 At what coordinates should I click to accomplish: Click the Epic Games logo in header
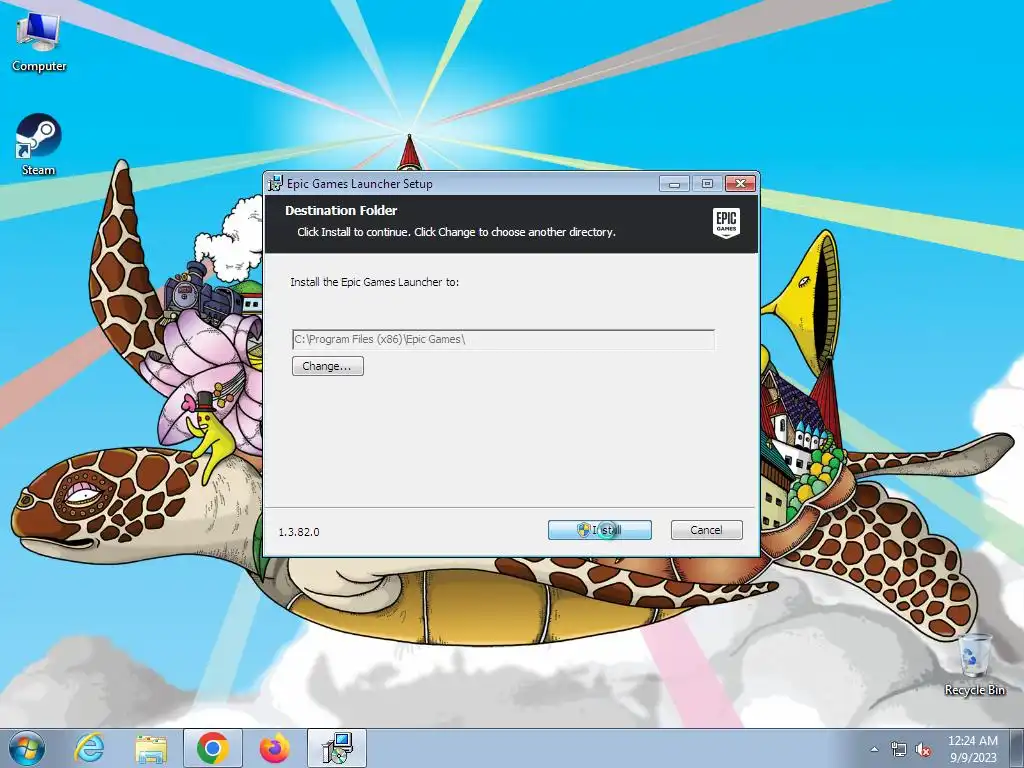(726, 223)
